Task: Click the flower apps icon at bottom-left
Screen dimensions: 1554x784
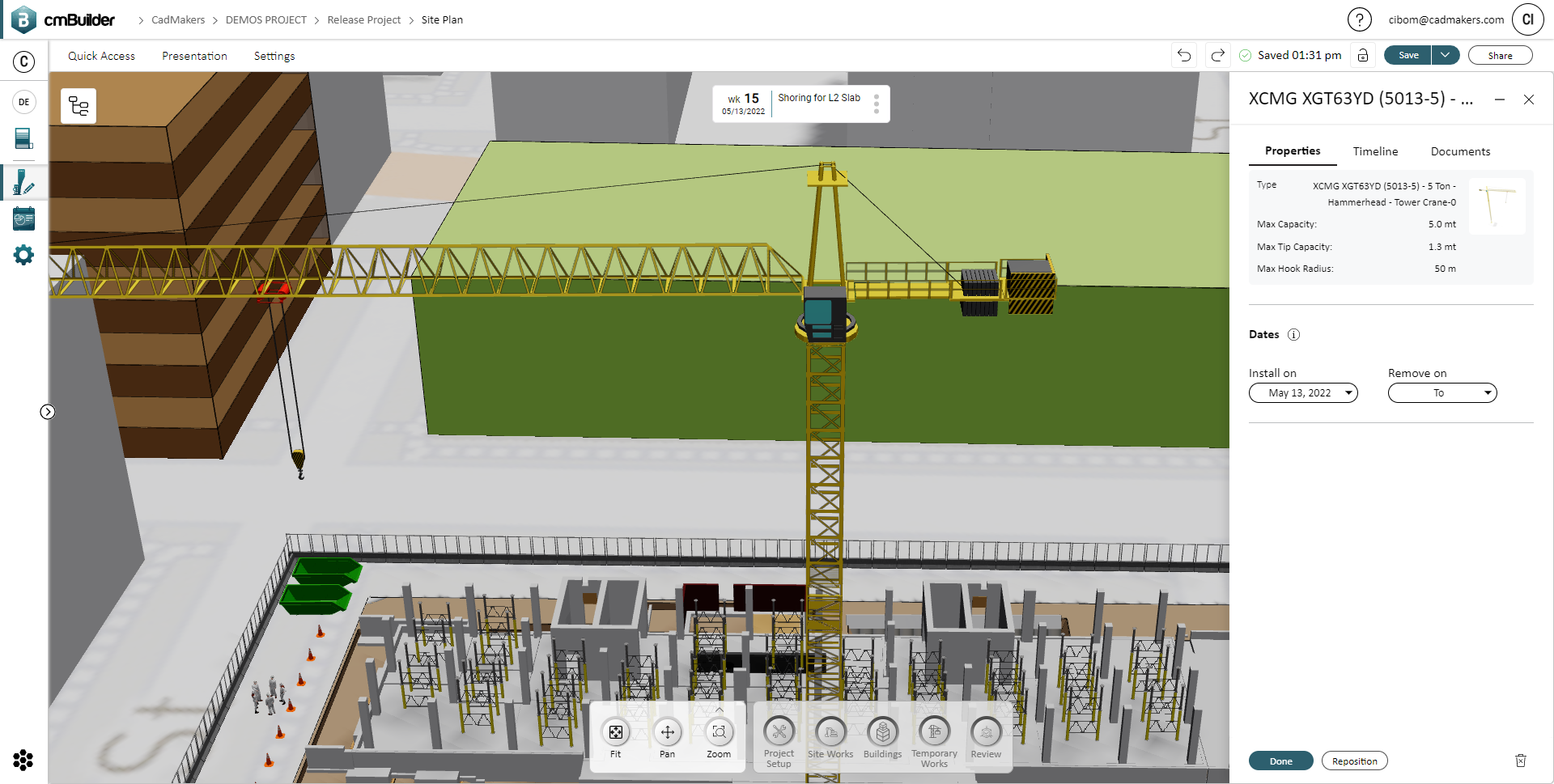Action: tap(23, 760)
